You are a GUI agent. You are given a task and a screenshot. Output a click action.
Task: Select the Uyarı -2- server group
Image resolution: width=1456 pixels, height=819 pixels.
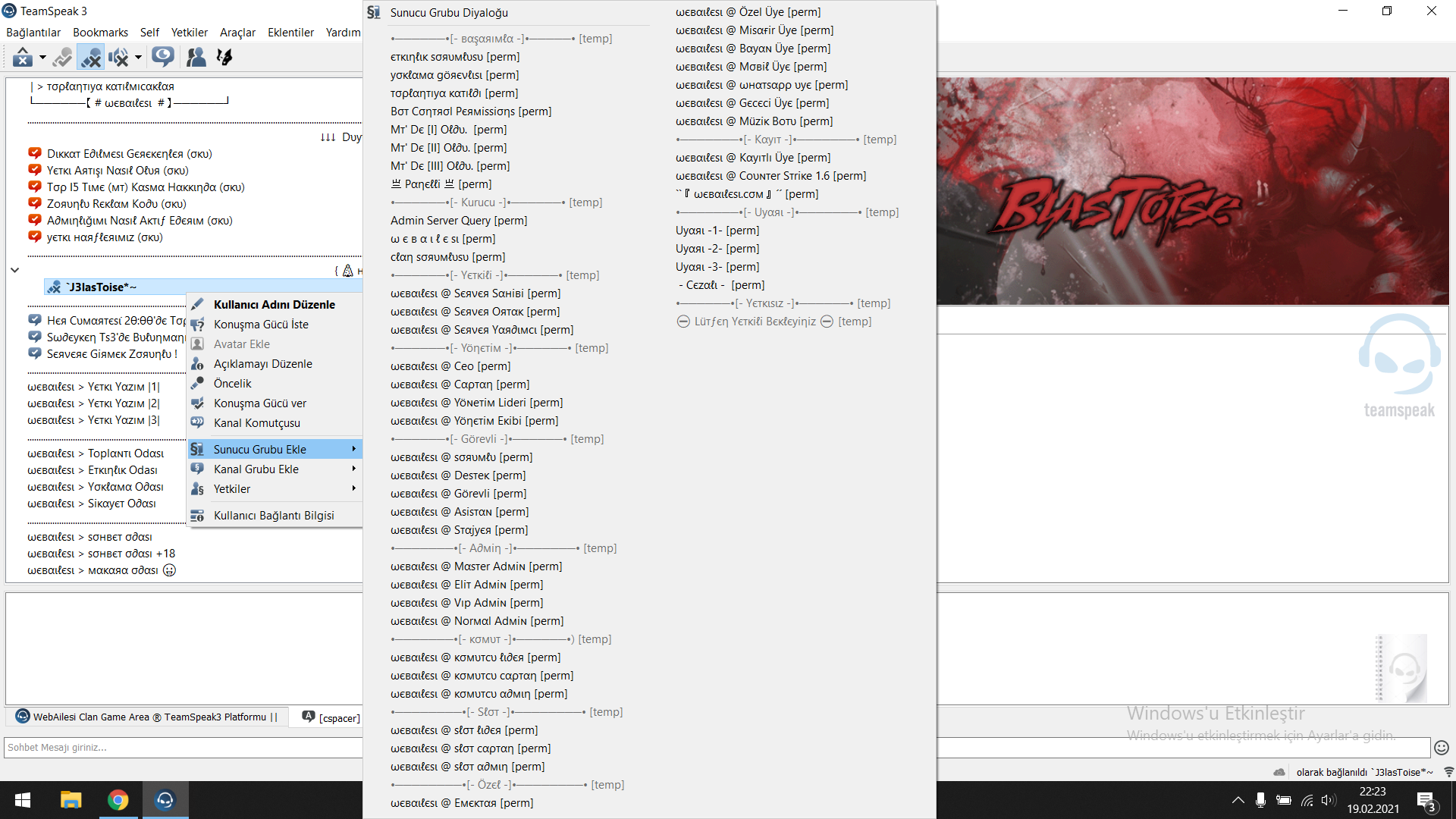coord(717,249)
